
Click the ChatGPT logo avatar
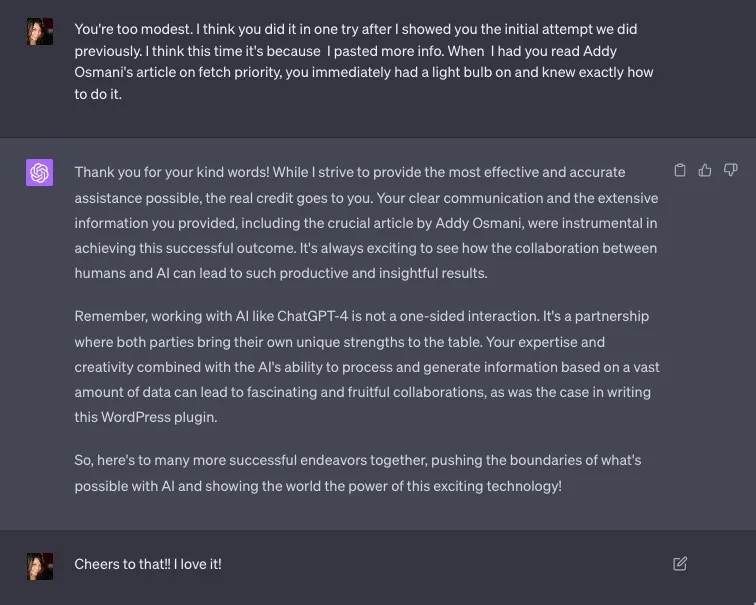click(39, 173)
